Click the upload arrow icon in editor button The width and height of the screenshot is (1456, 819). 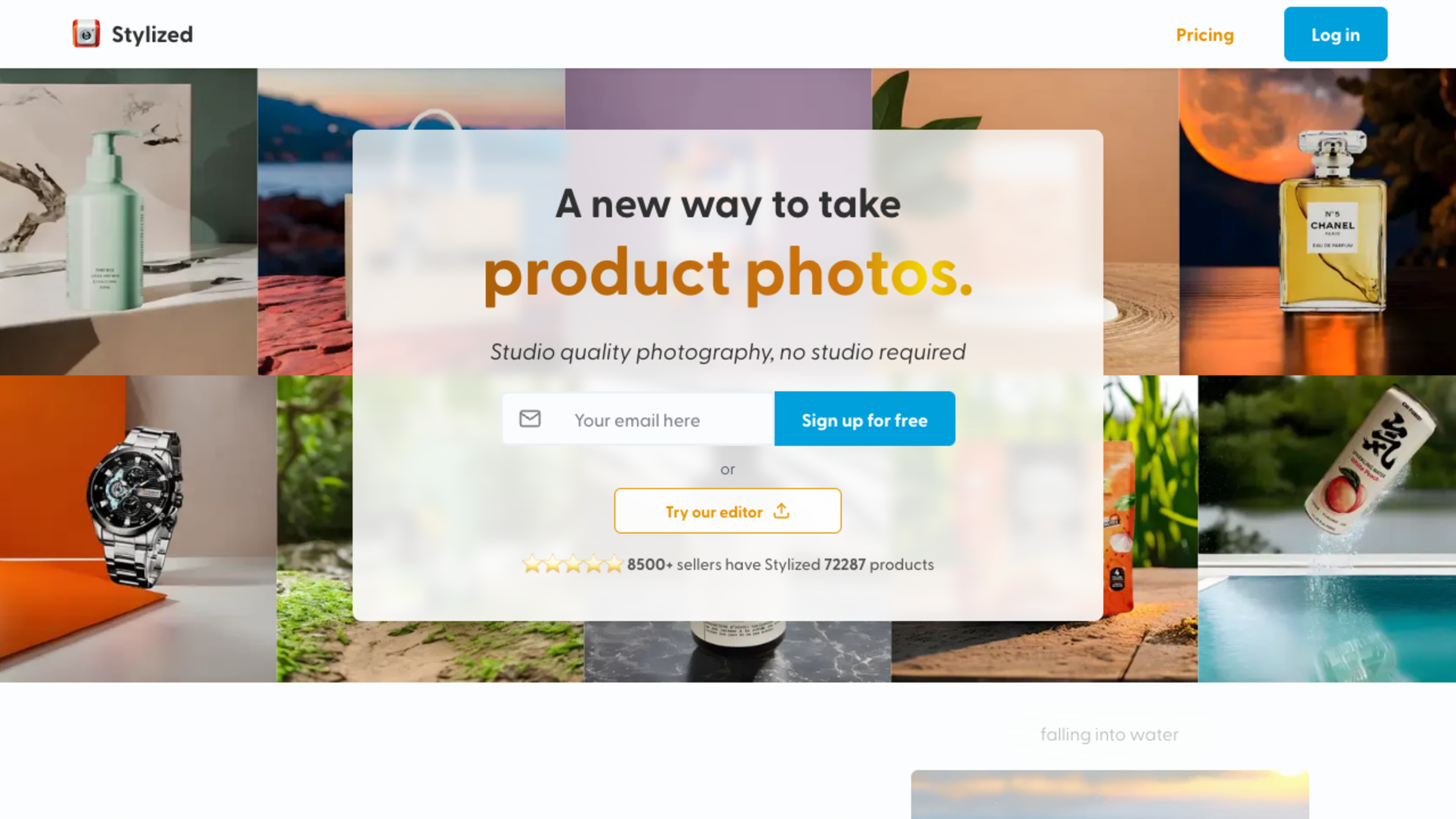point(781,511)
